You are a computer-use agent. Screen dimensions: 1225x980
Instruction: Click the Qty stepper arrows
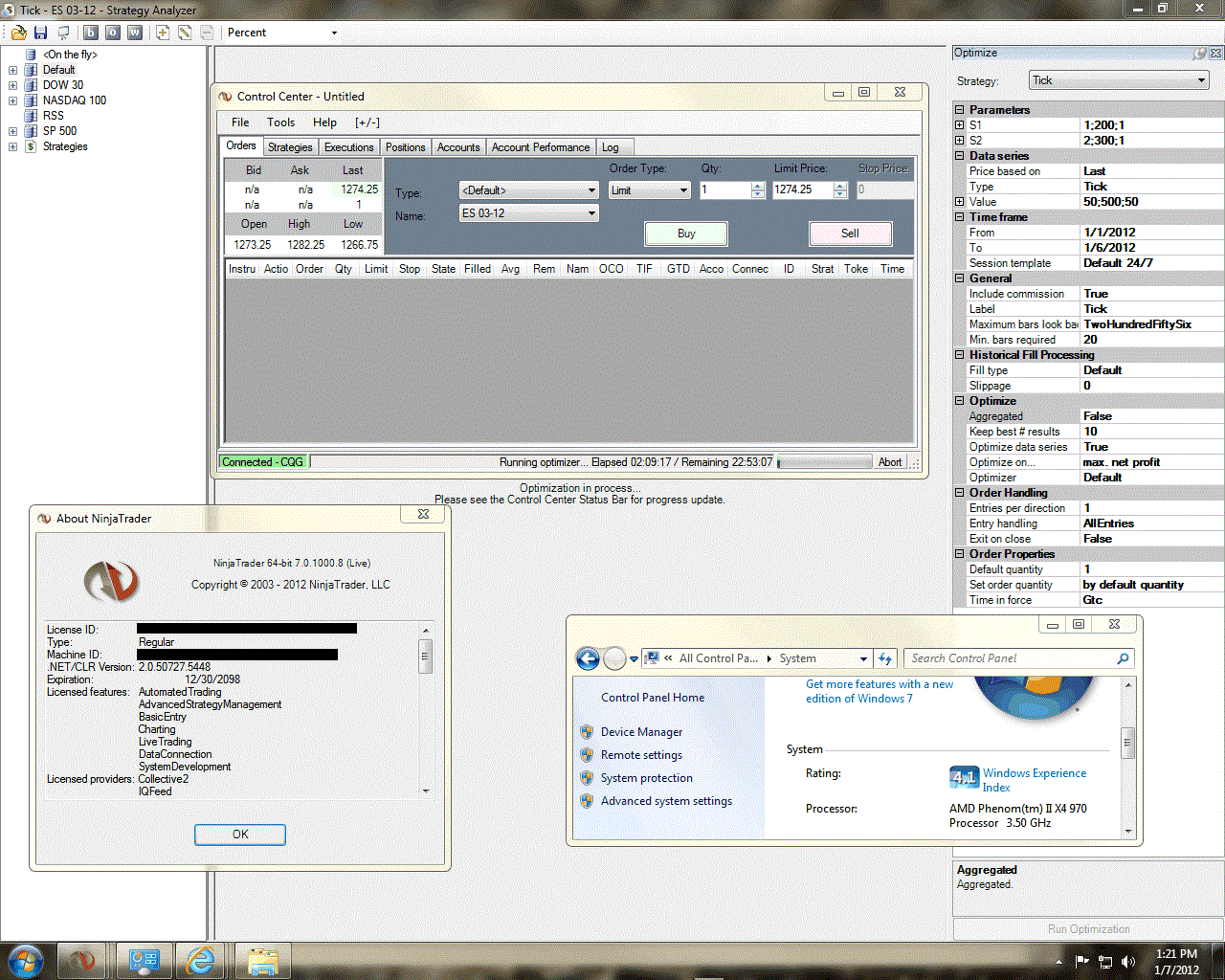758,190
